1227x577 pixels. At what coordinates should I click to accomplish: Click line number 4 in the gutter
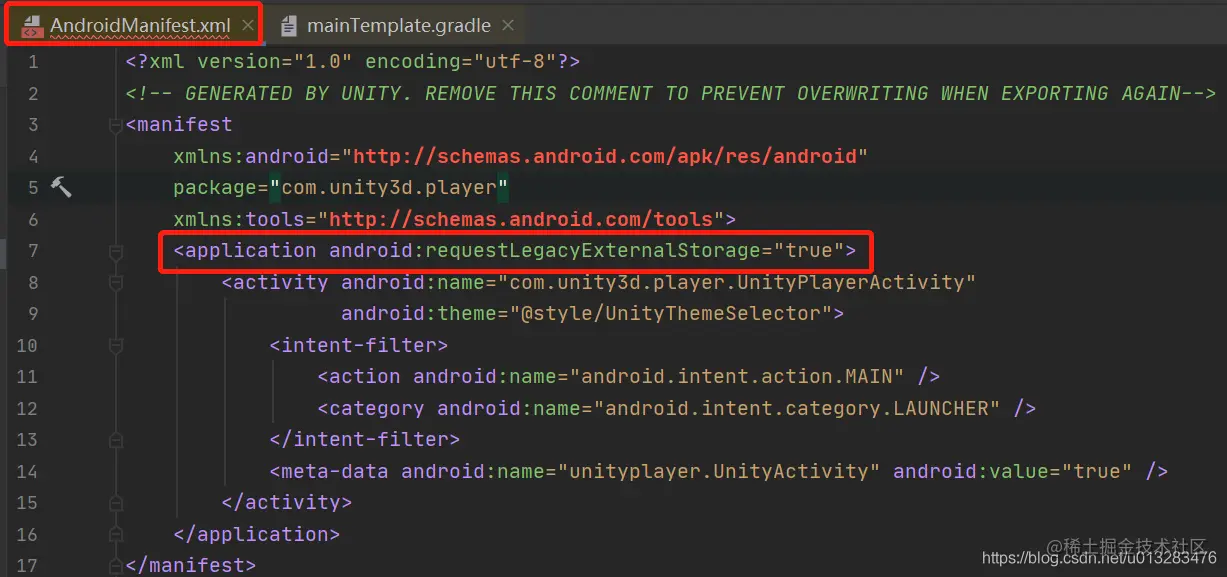point(33,156)
